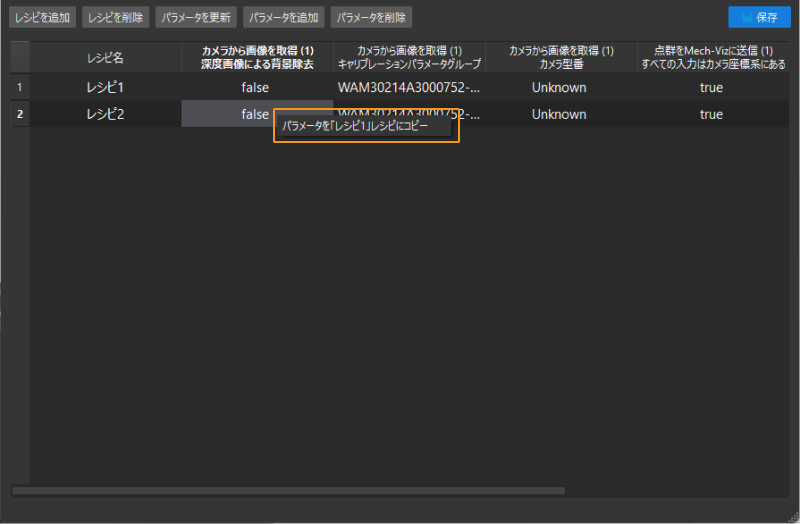The image size is (800, 524).
Task: Click the カメラ型番 column header
Action: [x=561, y=58]
